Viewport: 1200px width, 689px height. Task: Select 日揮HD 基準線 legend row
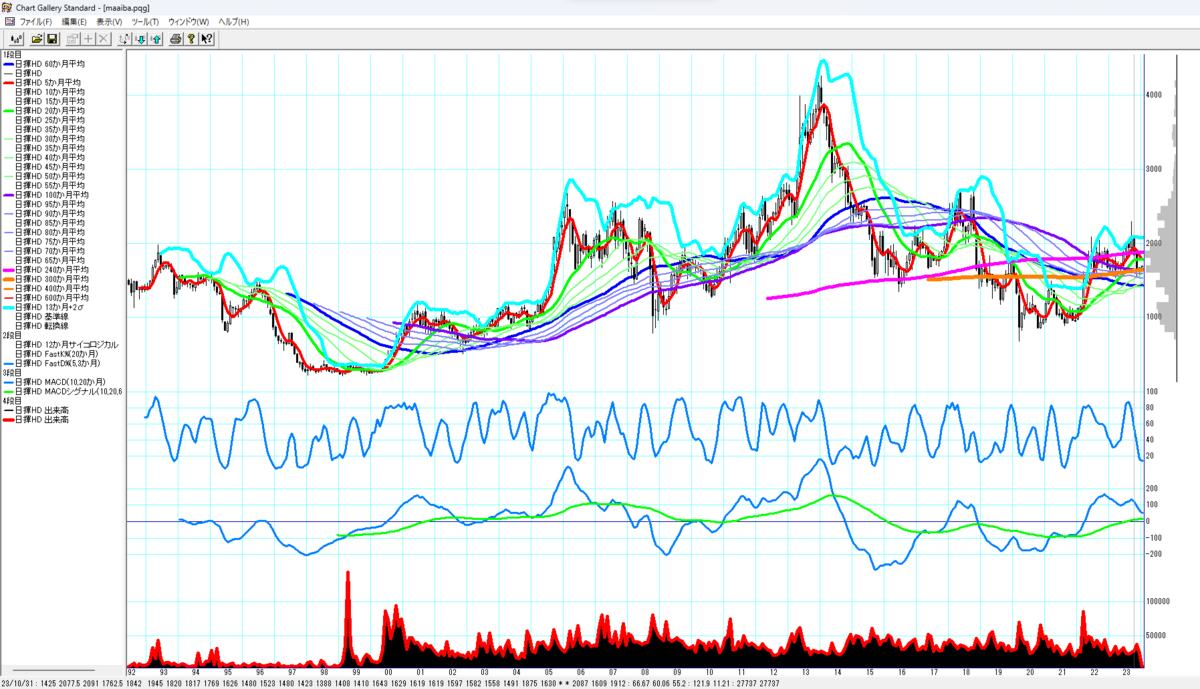pos(40,316)
